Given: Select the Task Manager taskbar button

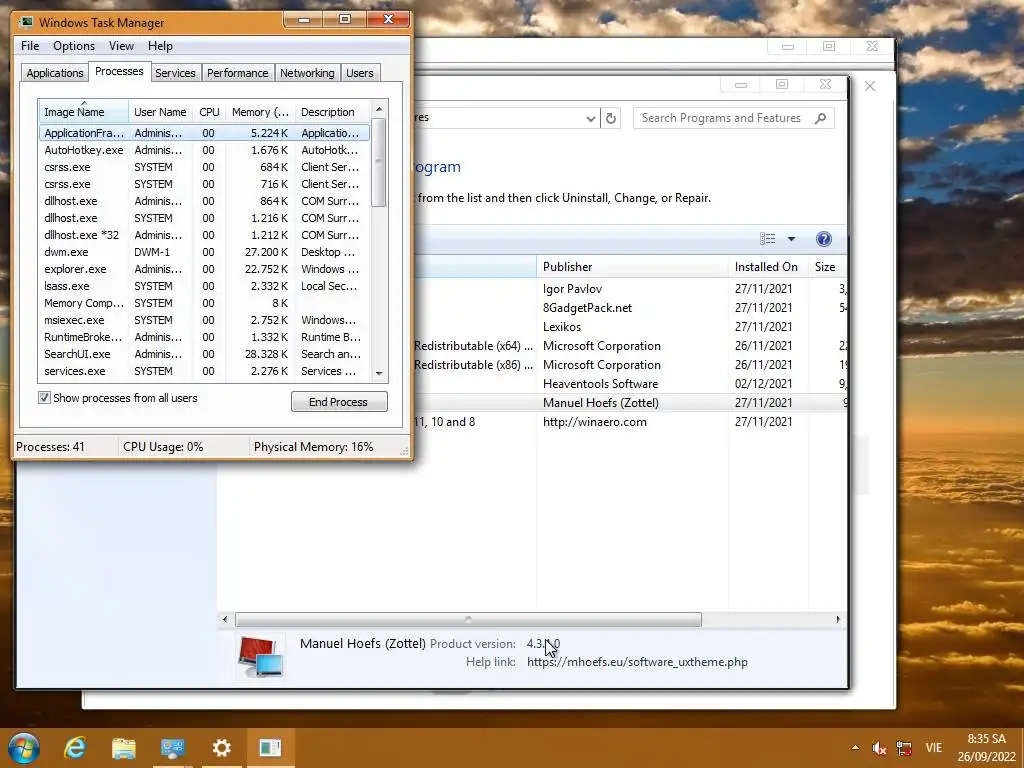Looking at the screenshot, I should (270, 748).
